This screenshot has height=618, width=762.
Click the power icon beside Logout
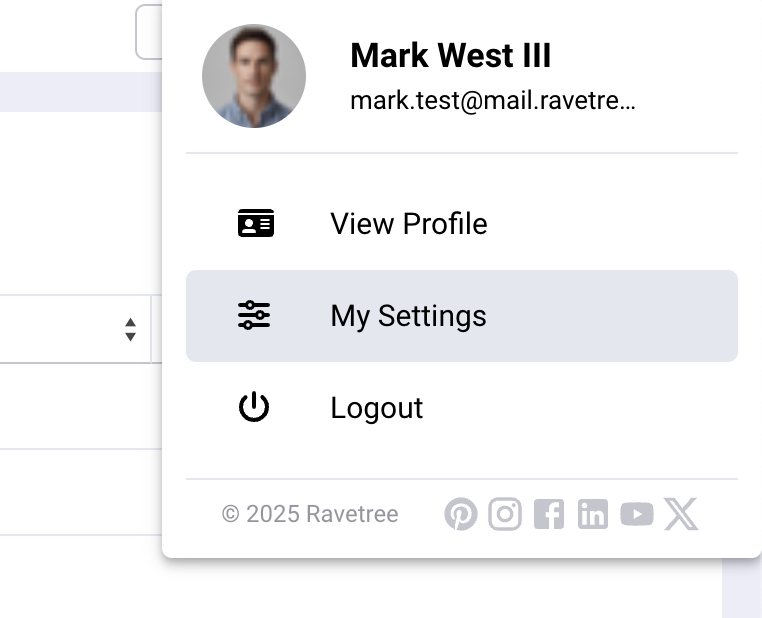click(254, 408)
